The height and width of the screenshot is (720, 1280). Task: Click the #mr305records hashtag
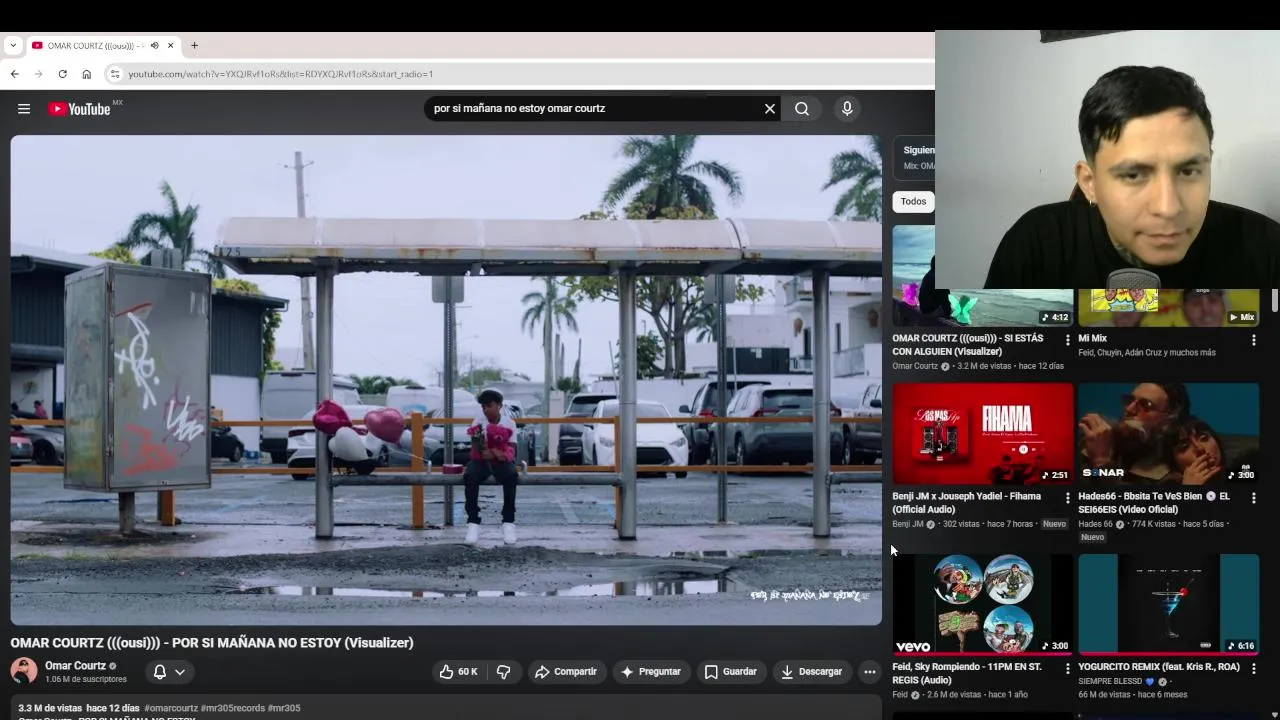(232, 708)
